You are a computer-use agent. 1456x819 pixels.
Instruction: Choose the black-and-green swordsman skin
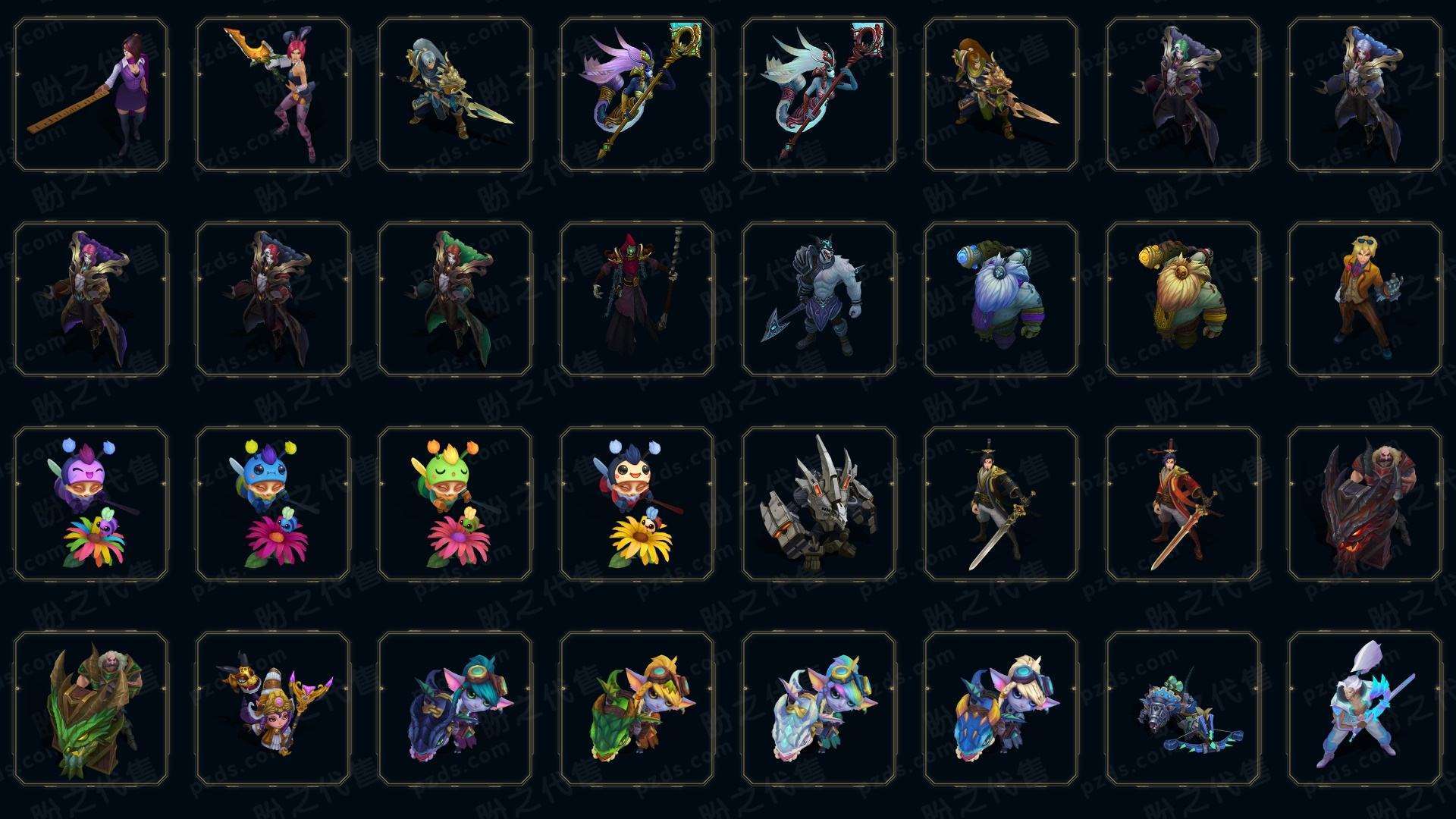click(x=1001, y=504)
